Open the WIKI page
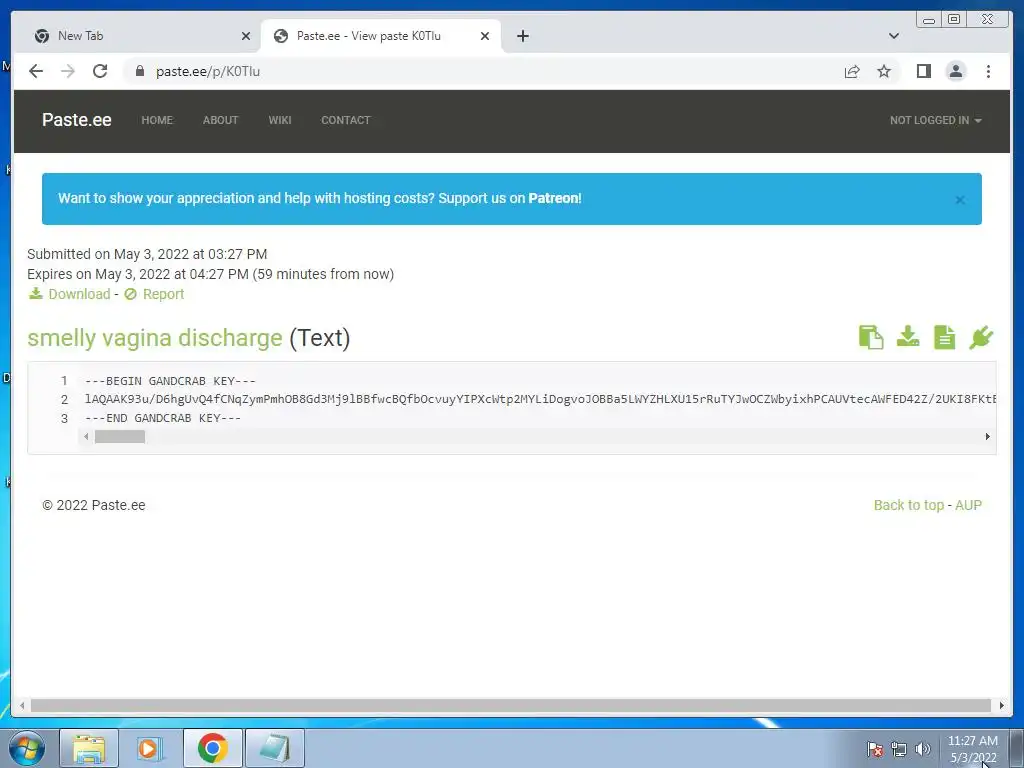This screenshot has height=768, width=1024. [280, 120]
